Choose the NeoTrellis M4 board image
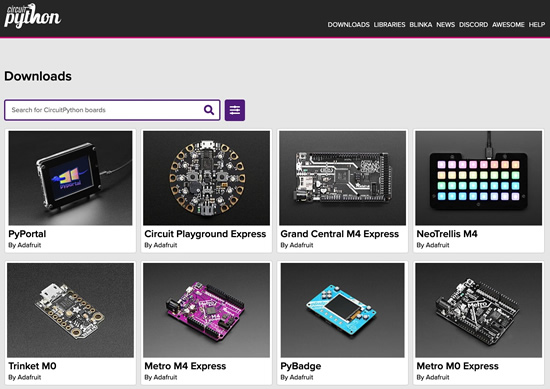Image resolution: width=550 pixels, height=389 pixels. (x=478, y=178)
